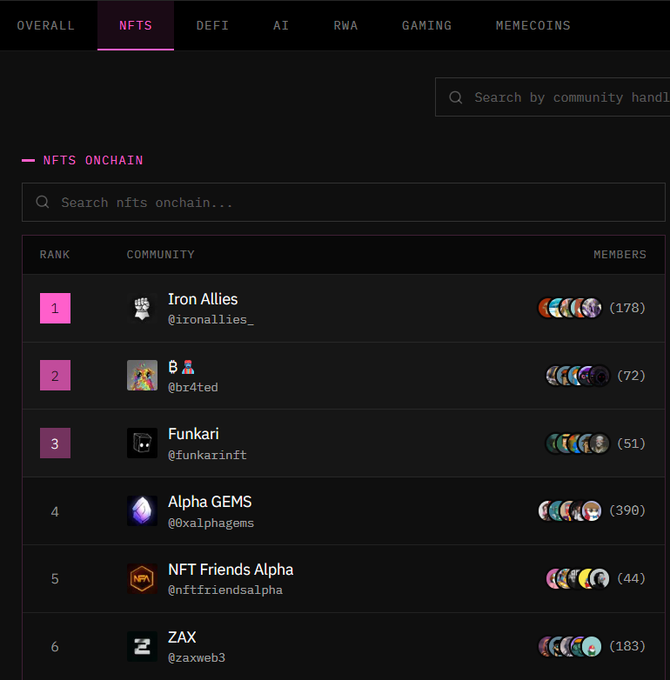Click the (178) member count
670x680 pixels.
pyautogui.click(x=627, y=308)
